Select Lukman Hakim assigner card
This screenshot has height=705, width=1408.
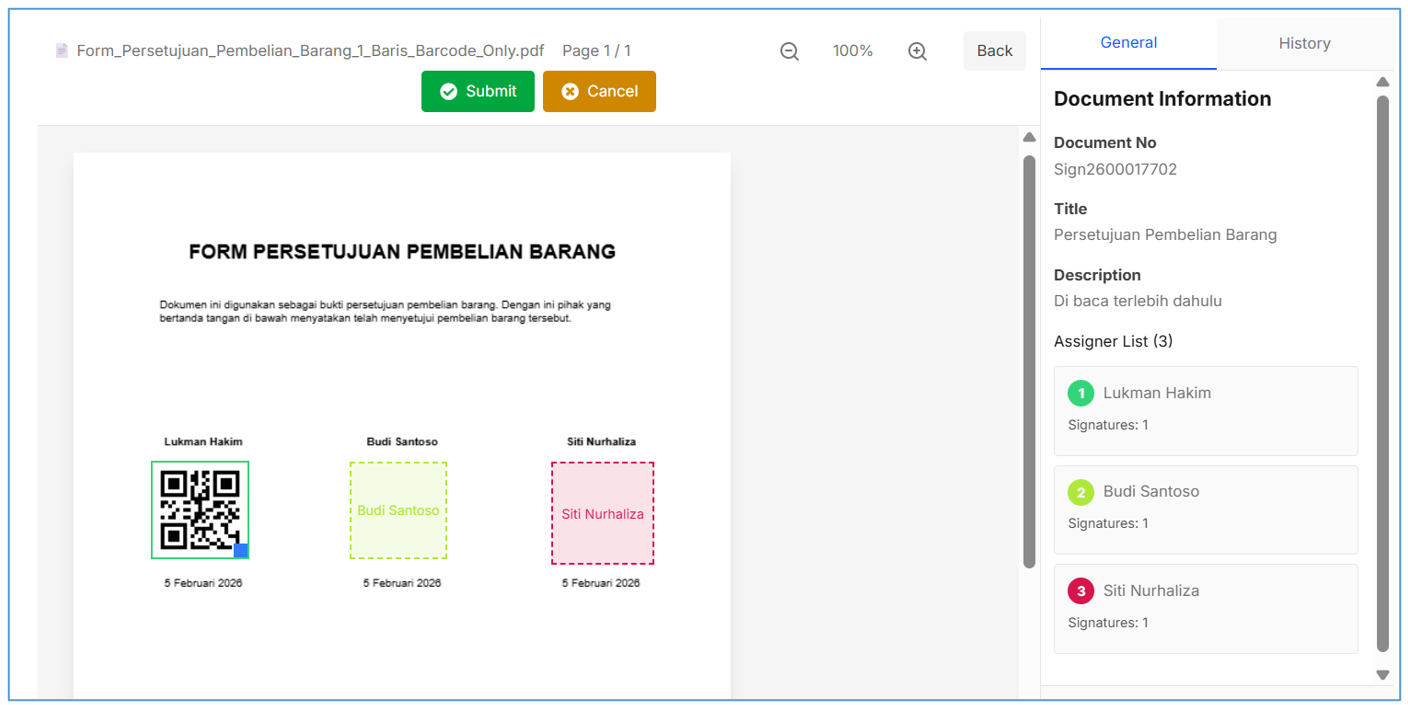point(1205,410)
